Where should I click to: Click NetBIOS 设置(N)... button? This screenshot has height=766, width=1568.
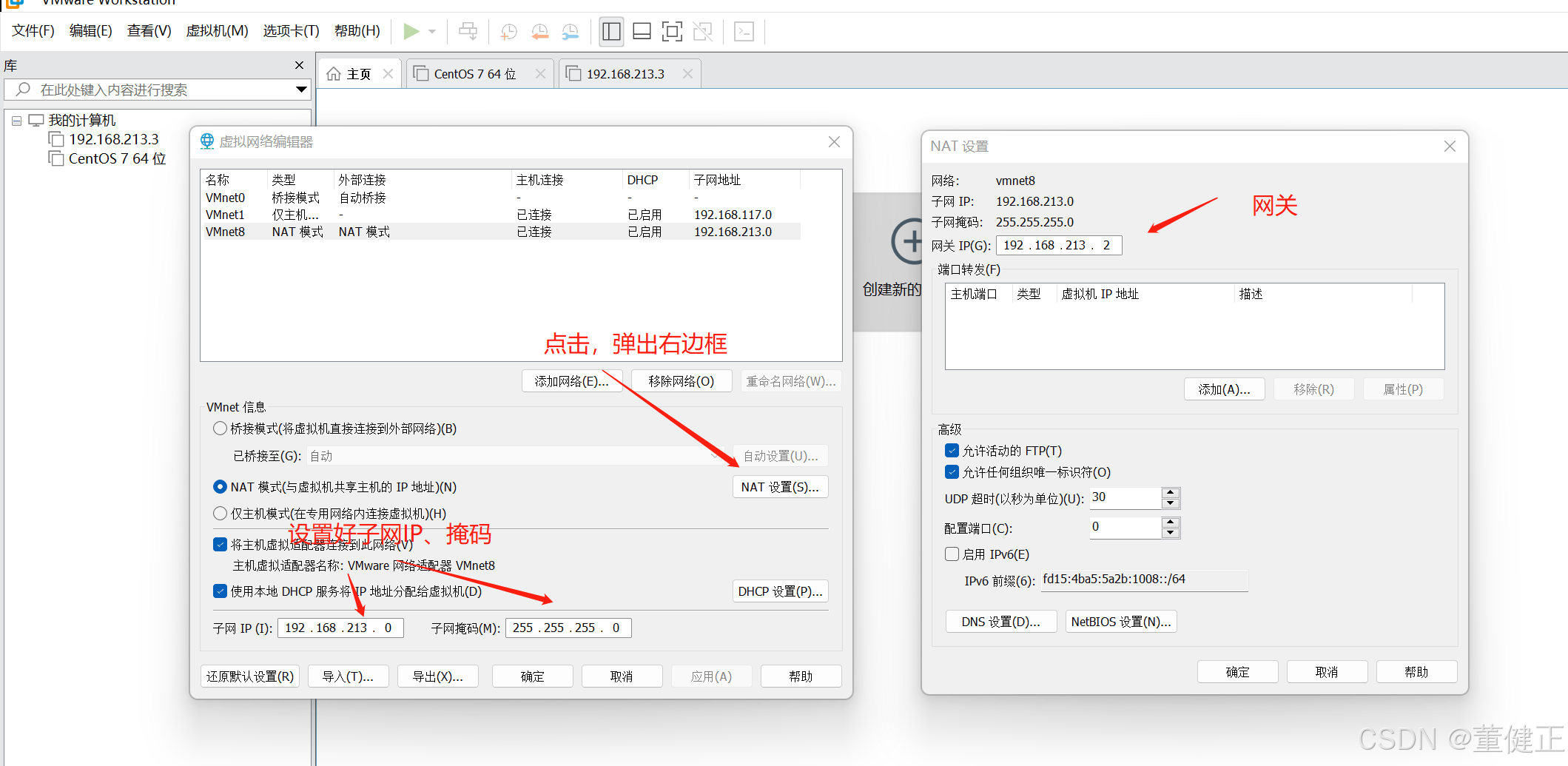(x=1121, y=622)
